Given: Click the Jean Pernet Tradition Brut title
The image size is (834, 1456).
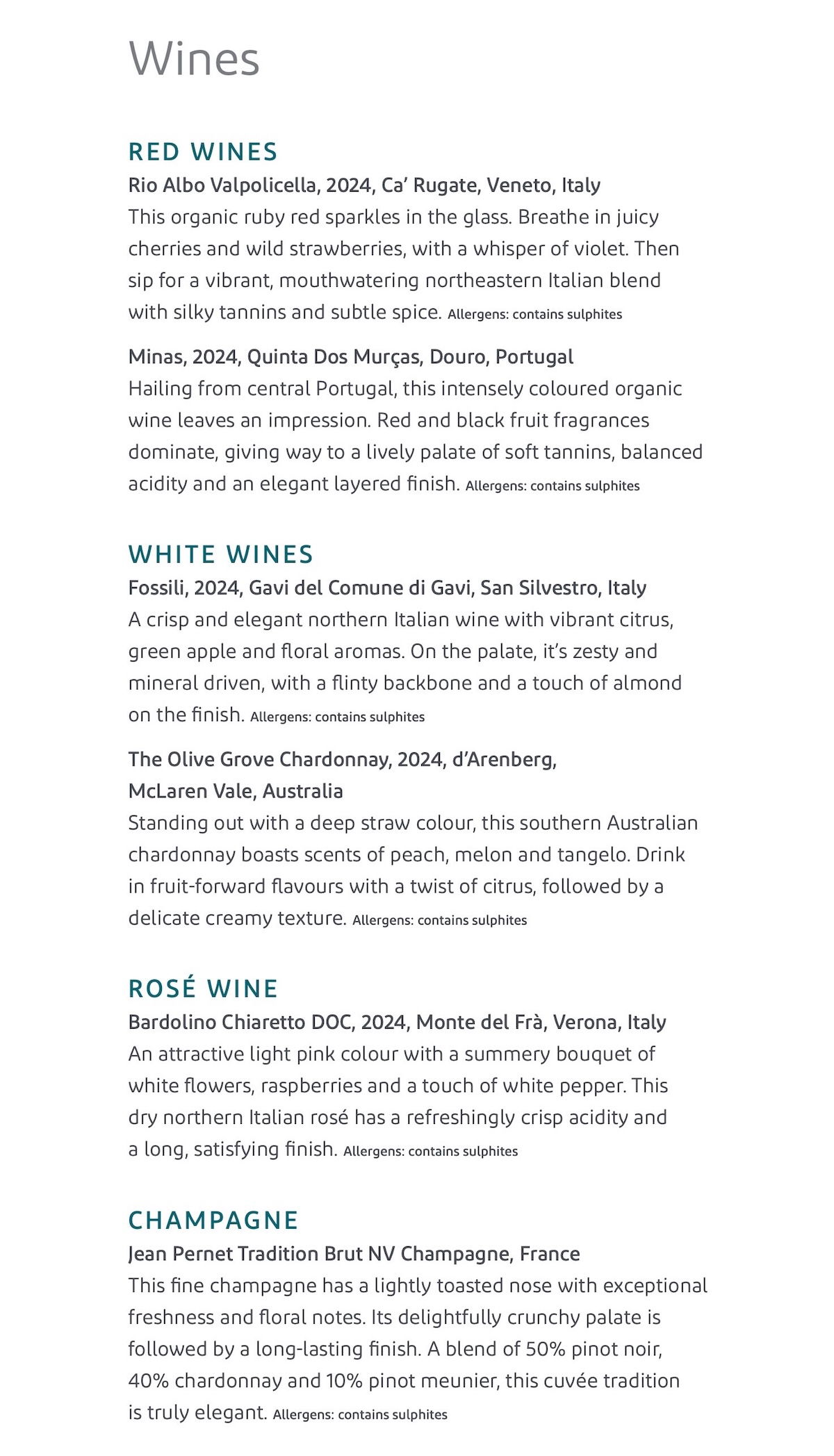Looking at the screenshot, I should pyautogui.click(x=354, y=1254).
